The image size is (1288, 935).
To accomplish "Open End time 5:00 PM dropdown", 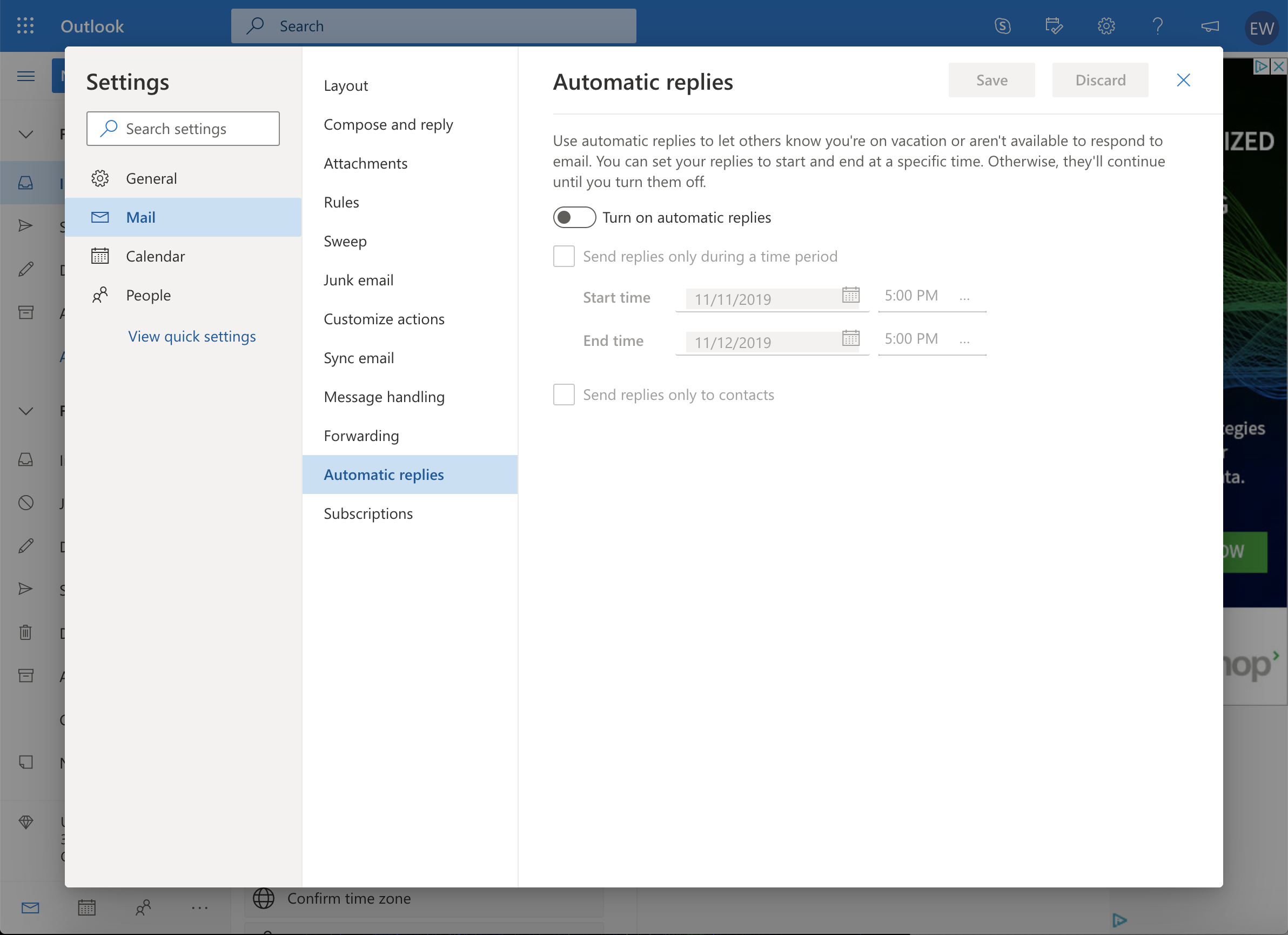I will (x=931, y=339).
